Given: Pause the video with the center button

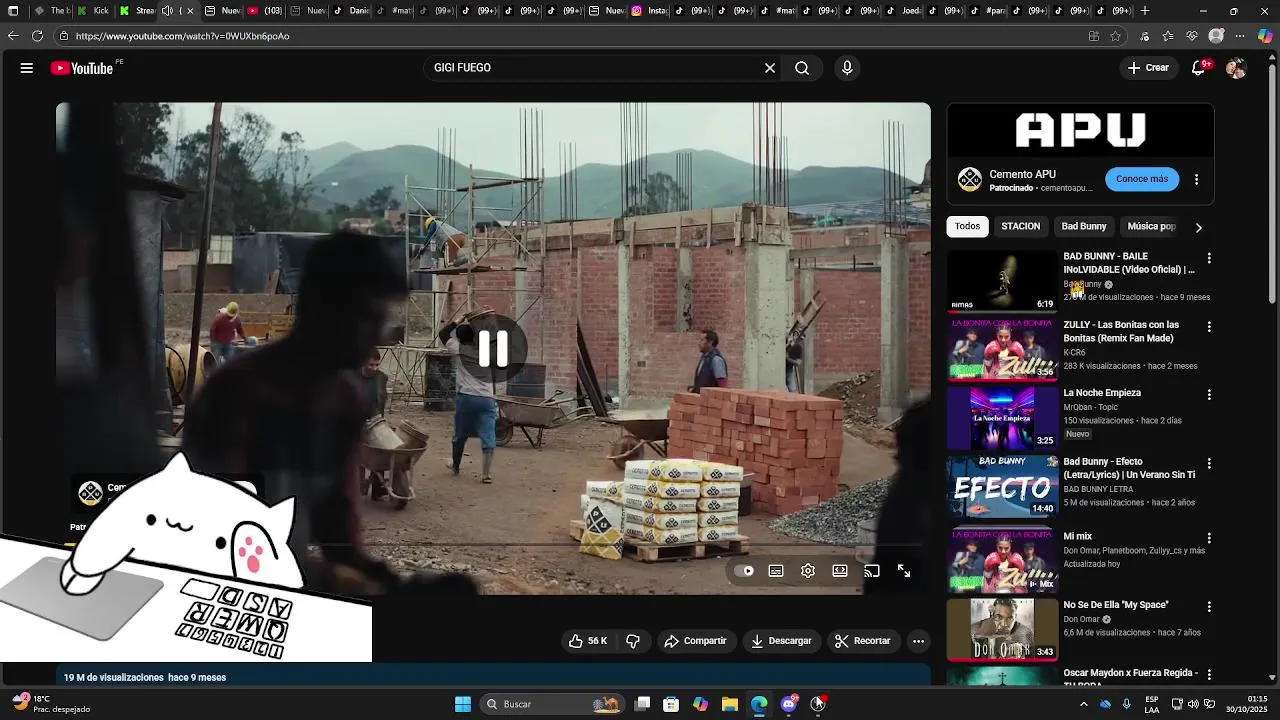Looking at the screenshot, I should pos(493,349).
